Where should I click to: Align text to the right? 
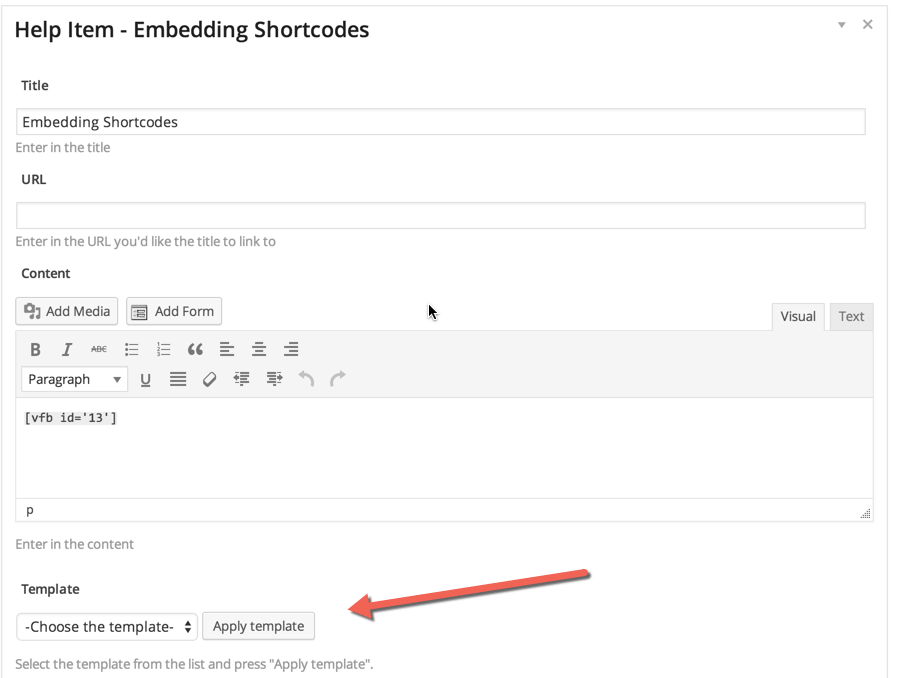pyautogui.click(x=291, y=350)
